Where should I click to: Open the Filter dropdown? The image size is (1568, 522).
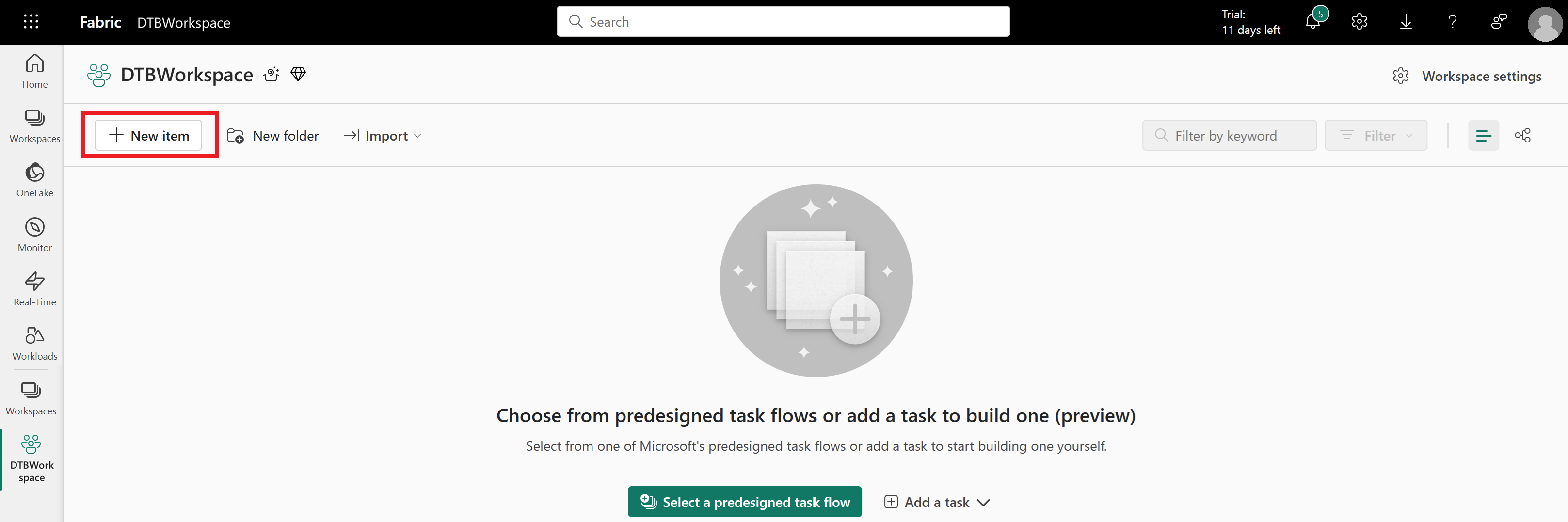point(1376,135)
